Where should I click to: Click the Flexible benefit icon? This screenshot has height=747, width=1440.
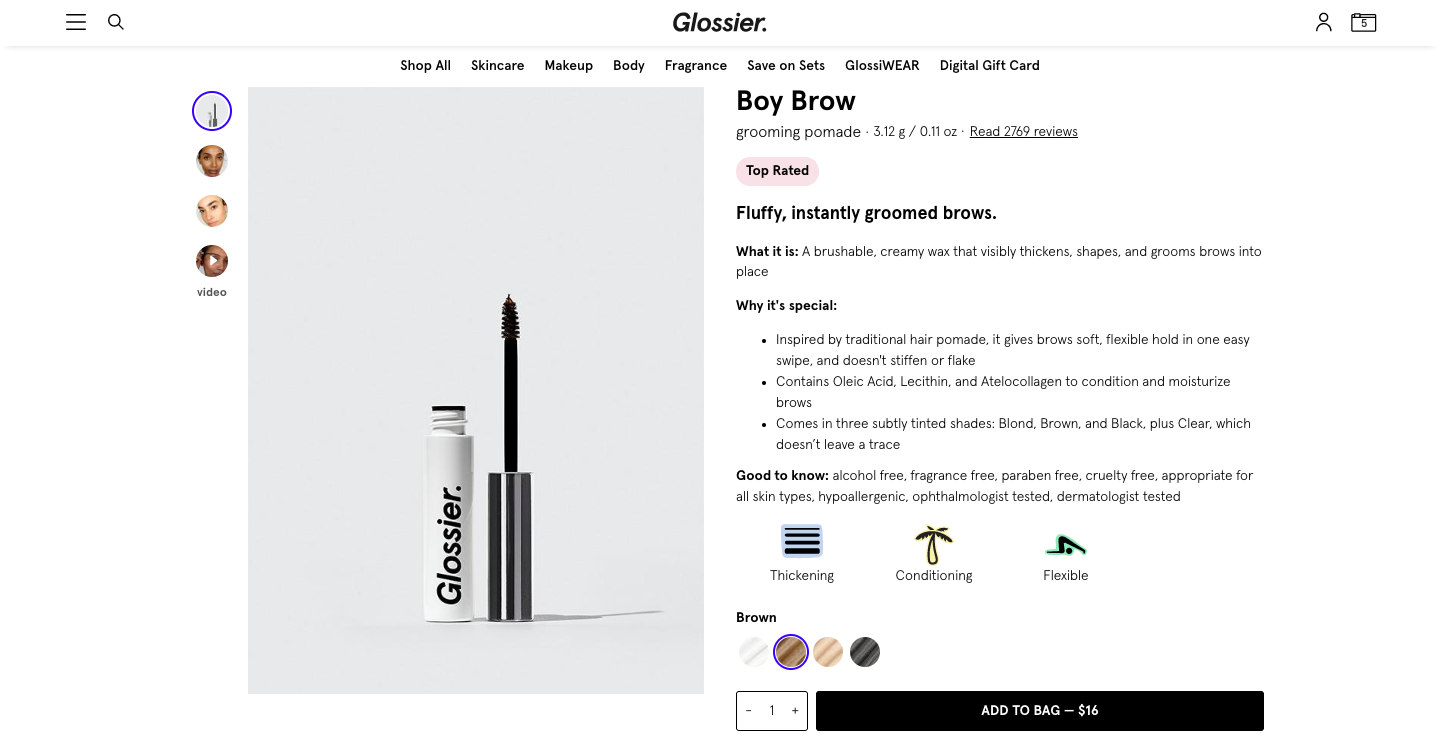pyautogui.click(x=1065, y=545)
